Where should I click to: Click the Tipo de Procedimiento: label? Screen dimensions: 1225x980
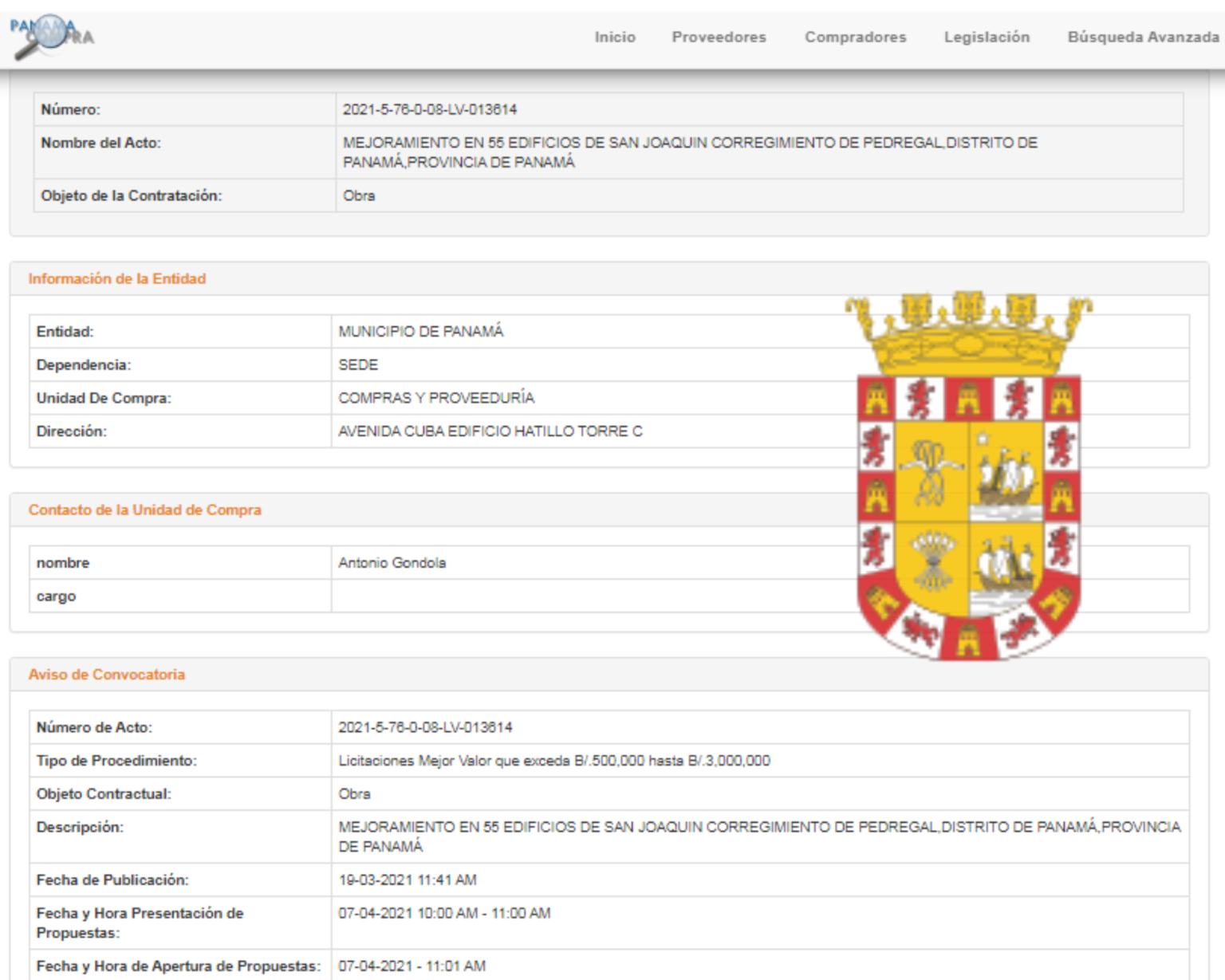click(x=116, y=761)
